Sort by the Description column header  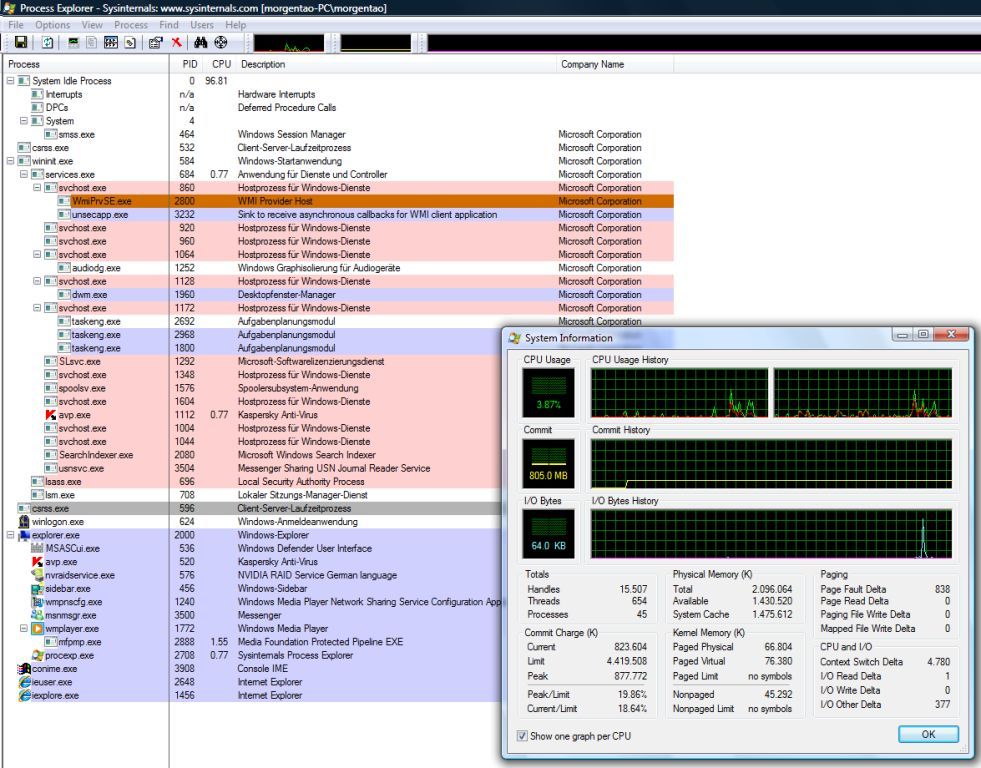click(x=395, y=64)
